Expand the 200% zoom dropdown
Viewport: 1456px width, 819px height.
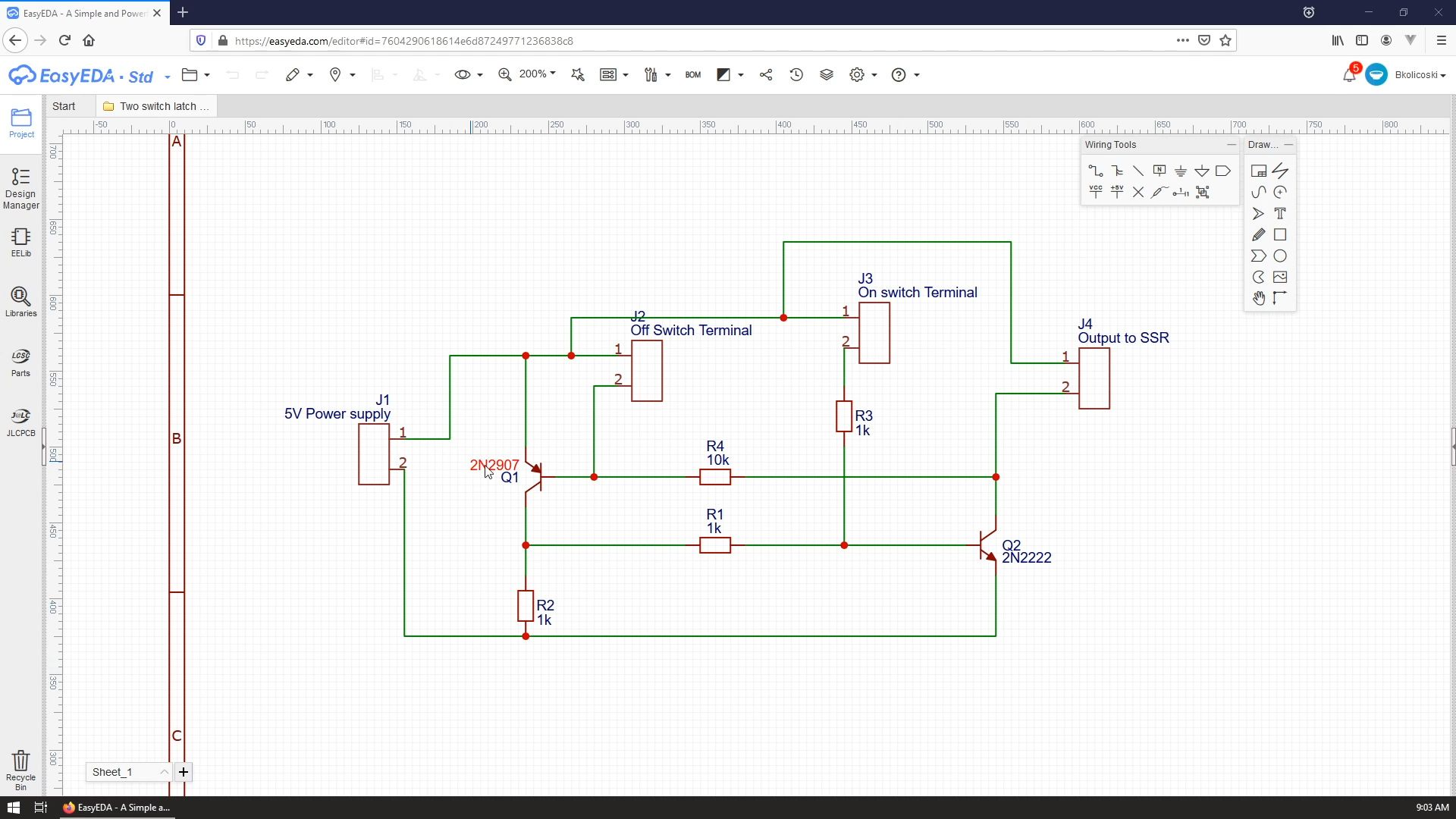click(x=553, y=74)
